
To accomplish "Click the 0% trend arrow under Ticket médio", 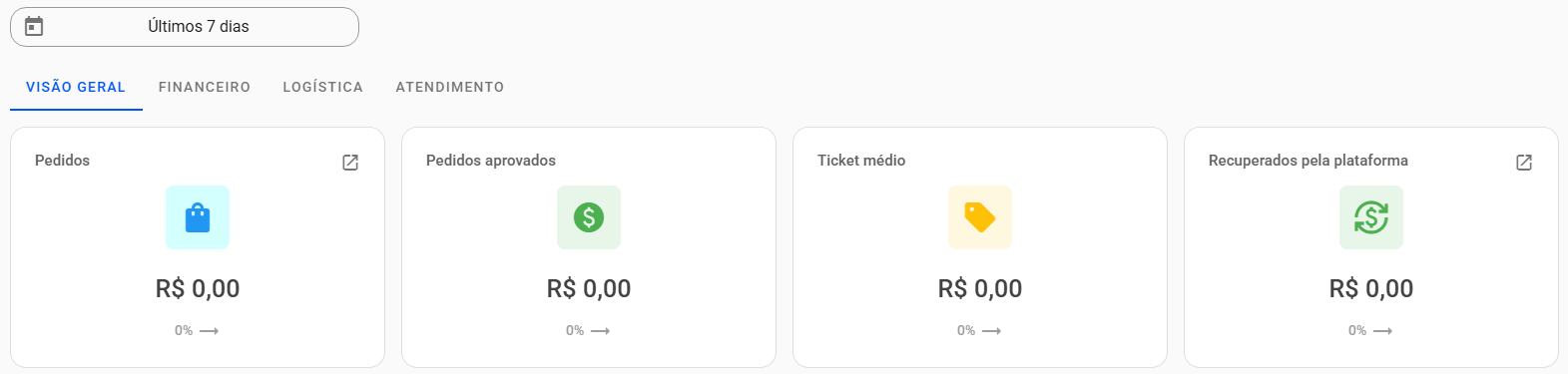I will 991,331.
